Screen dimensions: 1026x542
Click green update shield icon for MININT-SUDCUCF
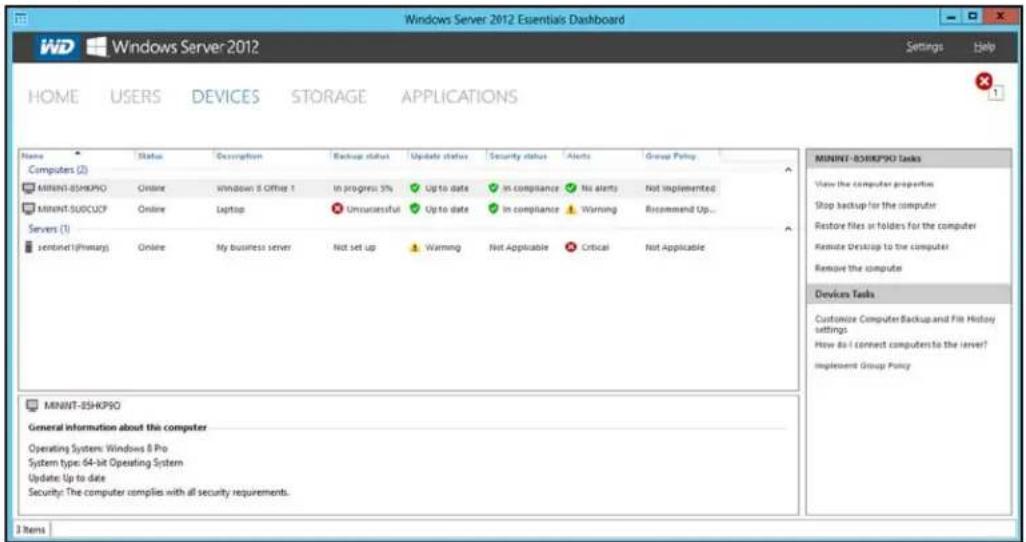(x=415, y=209)
